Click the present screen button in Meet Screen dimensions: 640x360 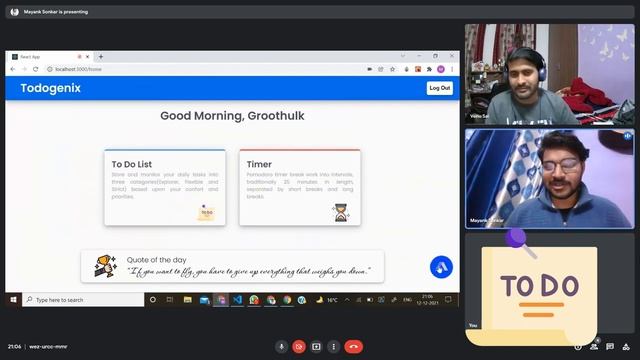point(316,347)
